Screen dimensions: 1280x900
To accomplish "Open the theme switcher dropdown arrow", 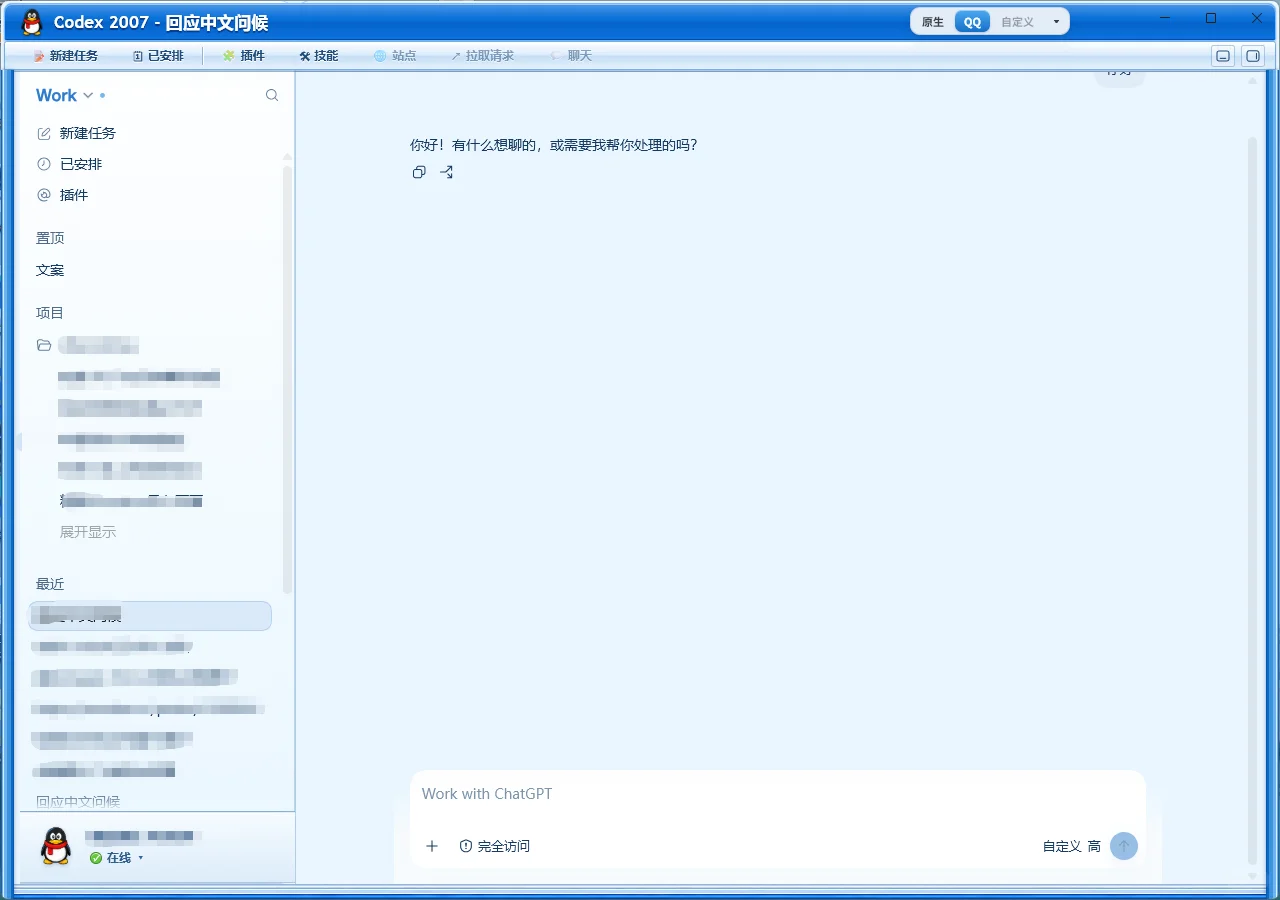I will [1056, 22].
